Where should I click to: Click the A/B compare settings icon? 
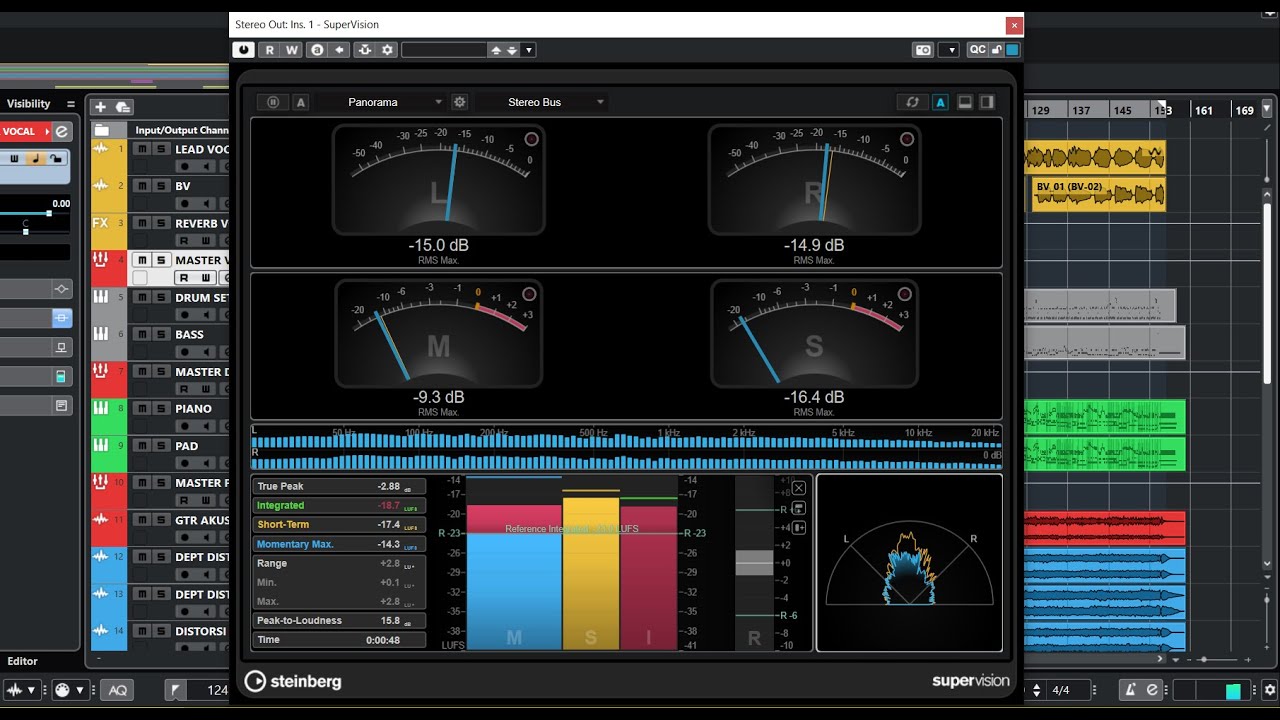point(317,50)
